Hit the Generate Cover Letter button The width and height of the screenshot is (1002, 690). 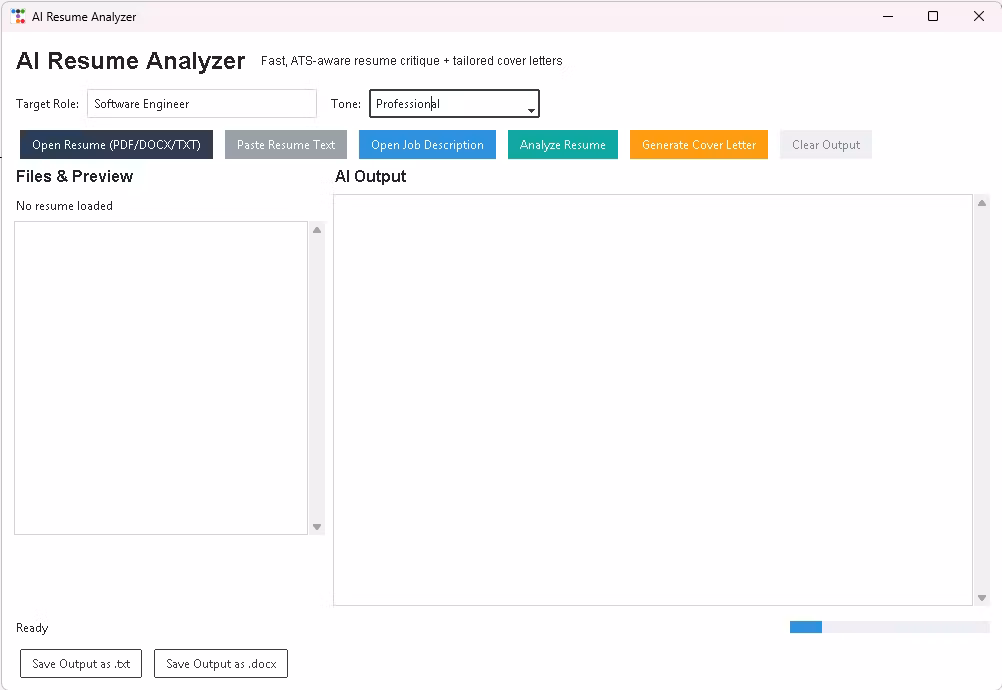(x=698, y=145)
